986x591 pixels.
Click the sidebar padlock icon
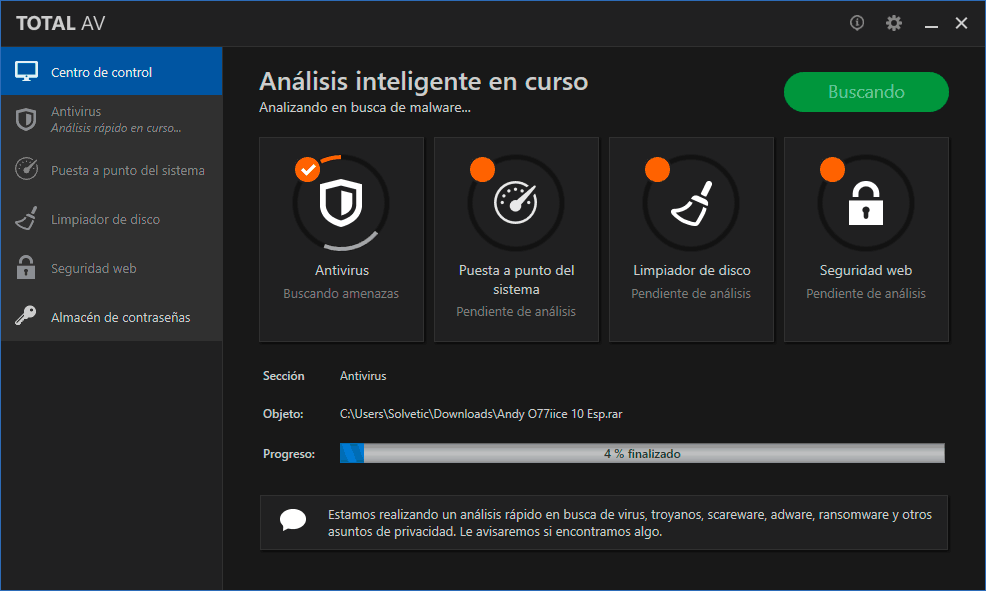point(26,267)
